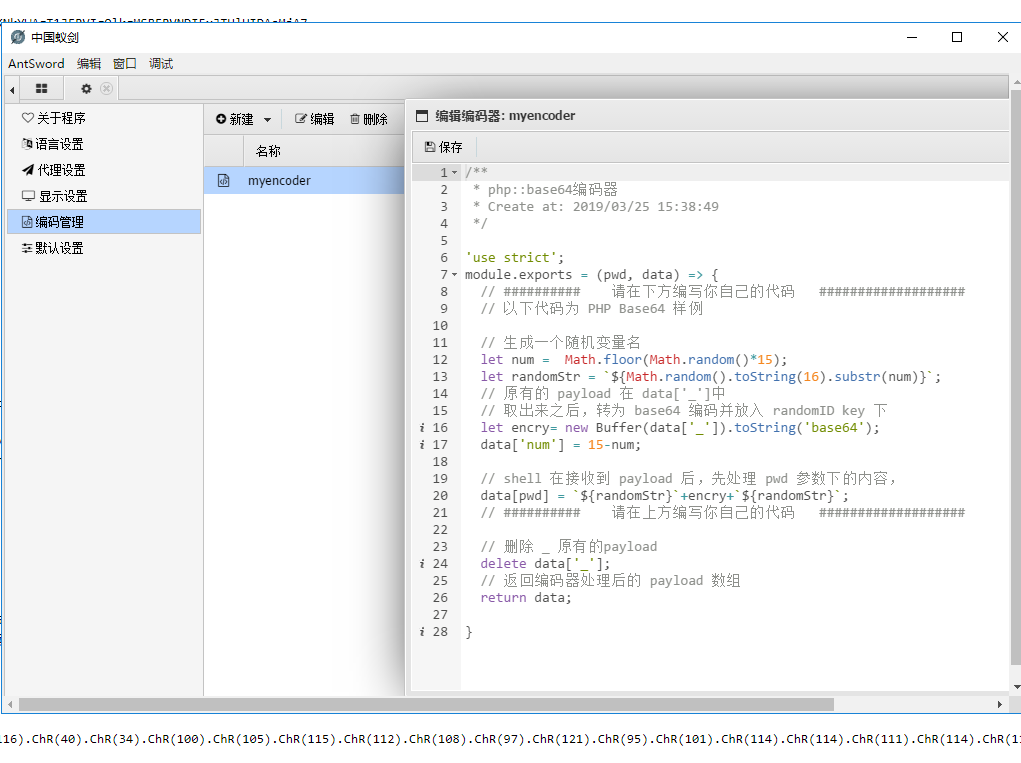This screenshot has height=763, width=1021.
Task: Select the myencoder row in list
Action: tap(304, 180)
